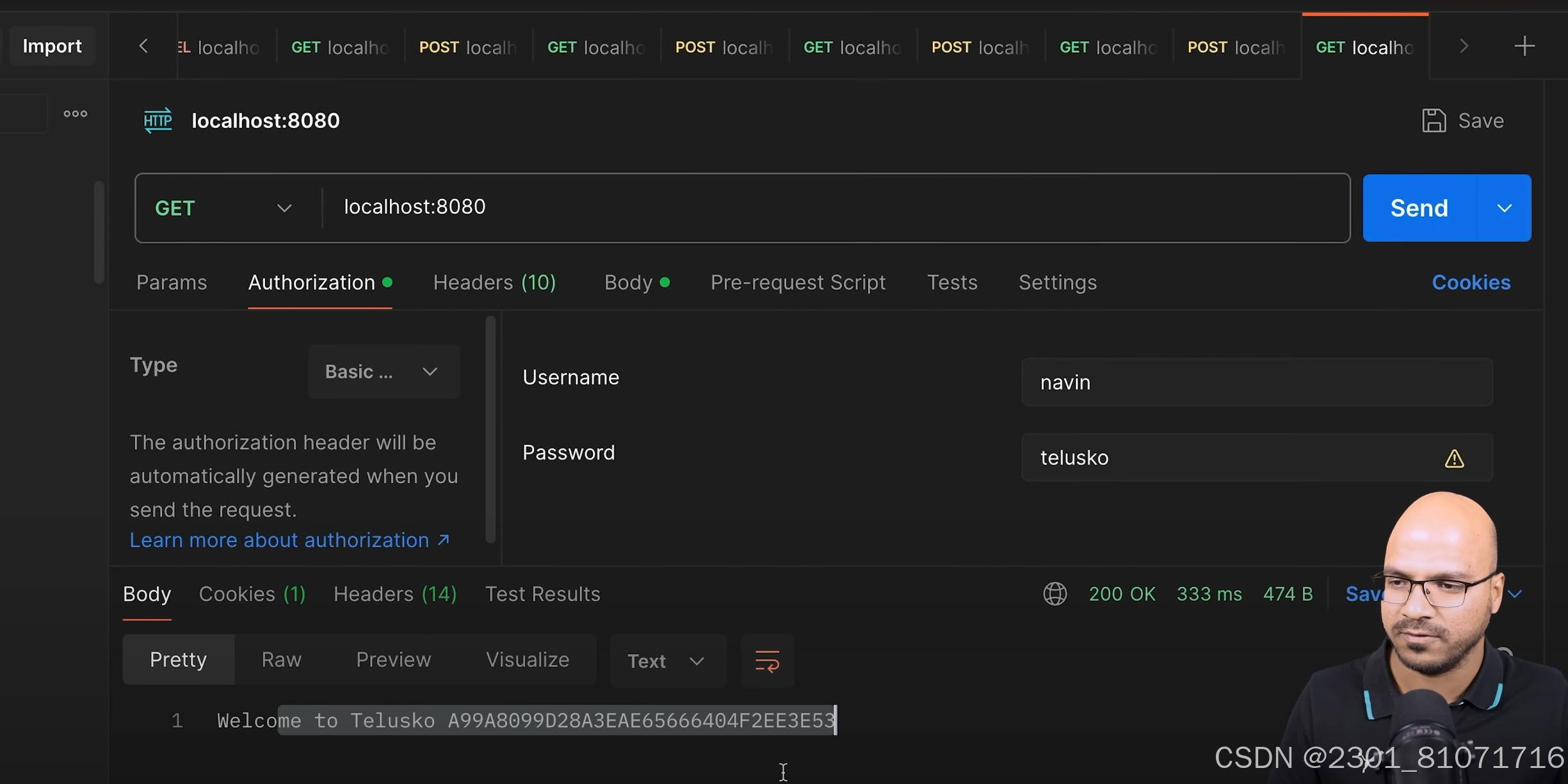
Task: Switch to the Raw response view
Action: (280, 659)
